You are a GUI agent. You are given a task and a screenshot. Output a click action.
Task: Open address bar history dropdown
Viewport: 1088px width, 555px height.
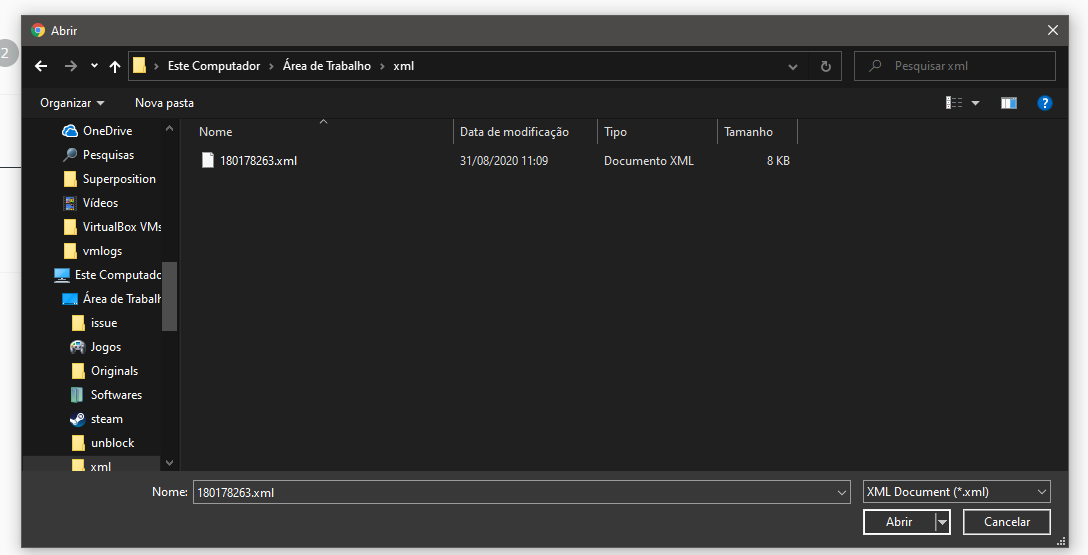tap(792, 66)
